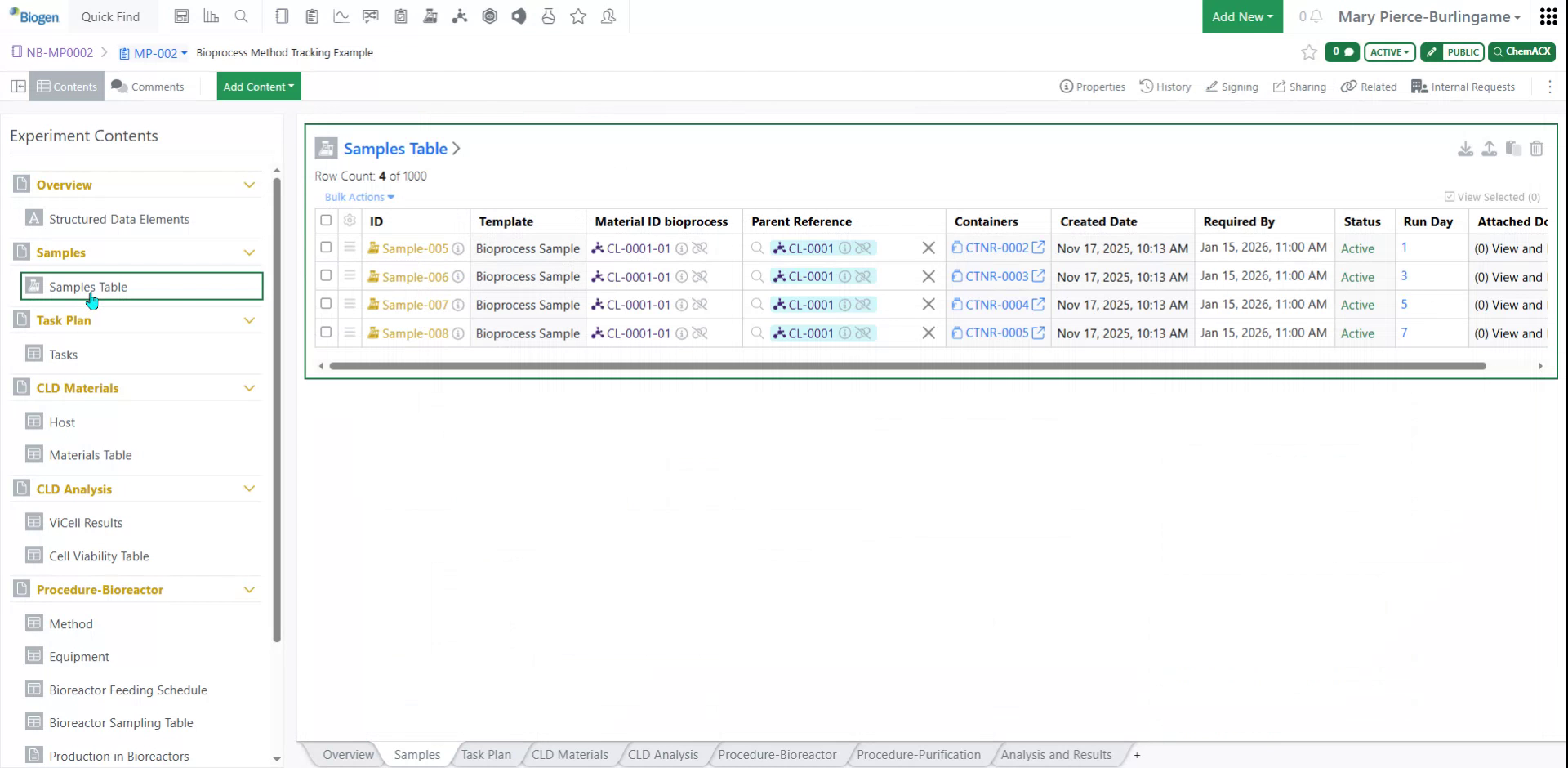Click the Add Content button
The width and height of the screenshot is (1568, 768).
click(x=258, y=86)
